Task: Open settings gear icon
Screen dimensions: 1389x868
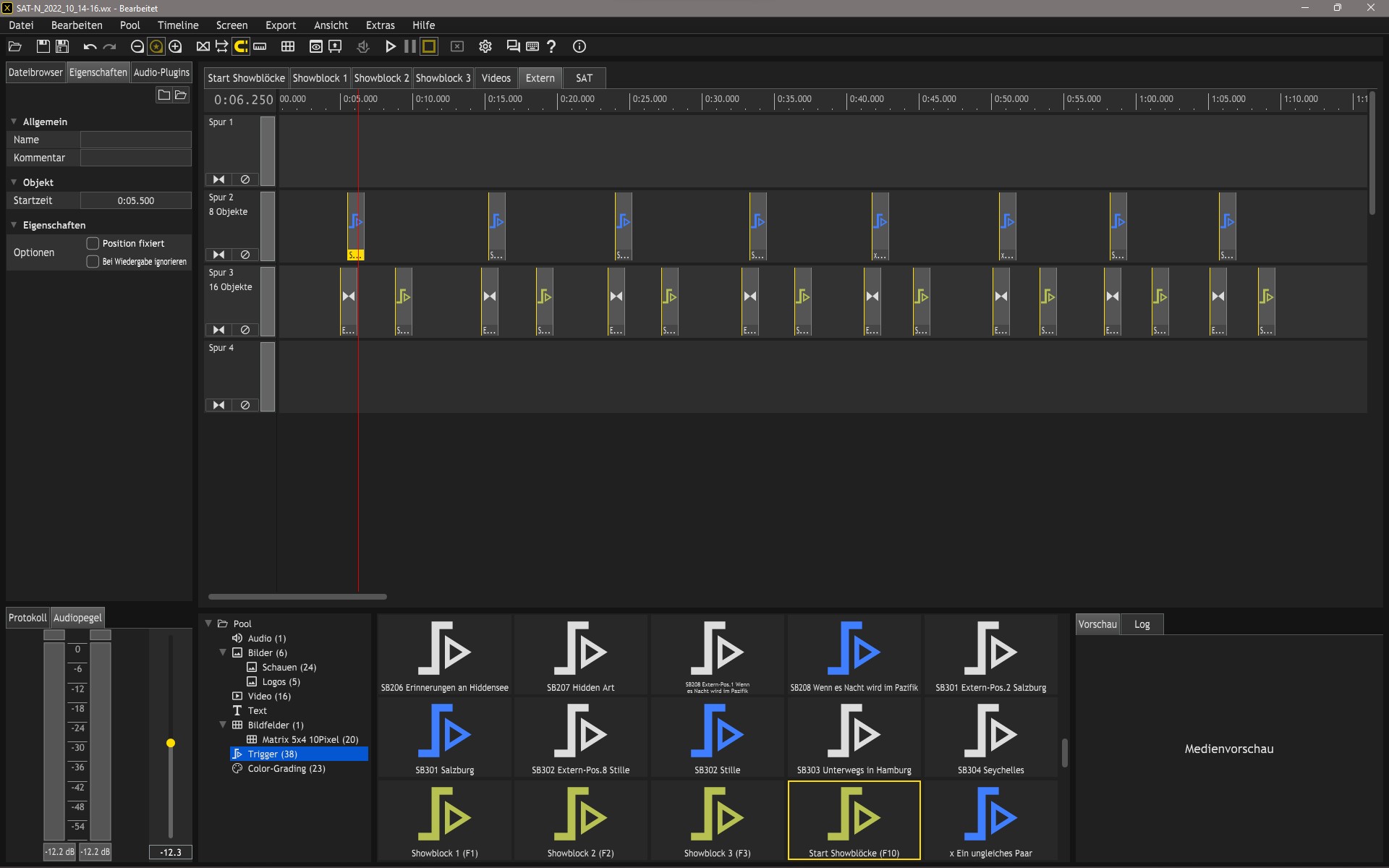Action: tap(485, 46)
